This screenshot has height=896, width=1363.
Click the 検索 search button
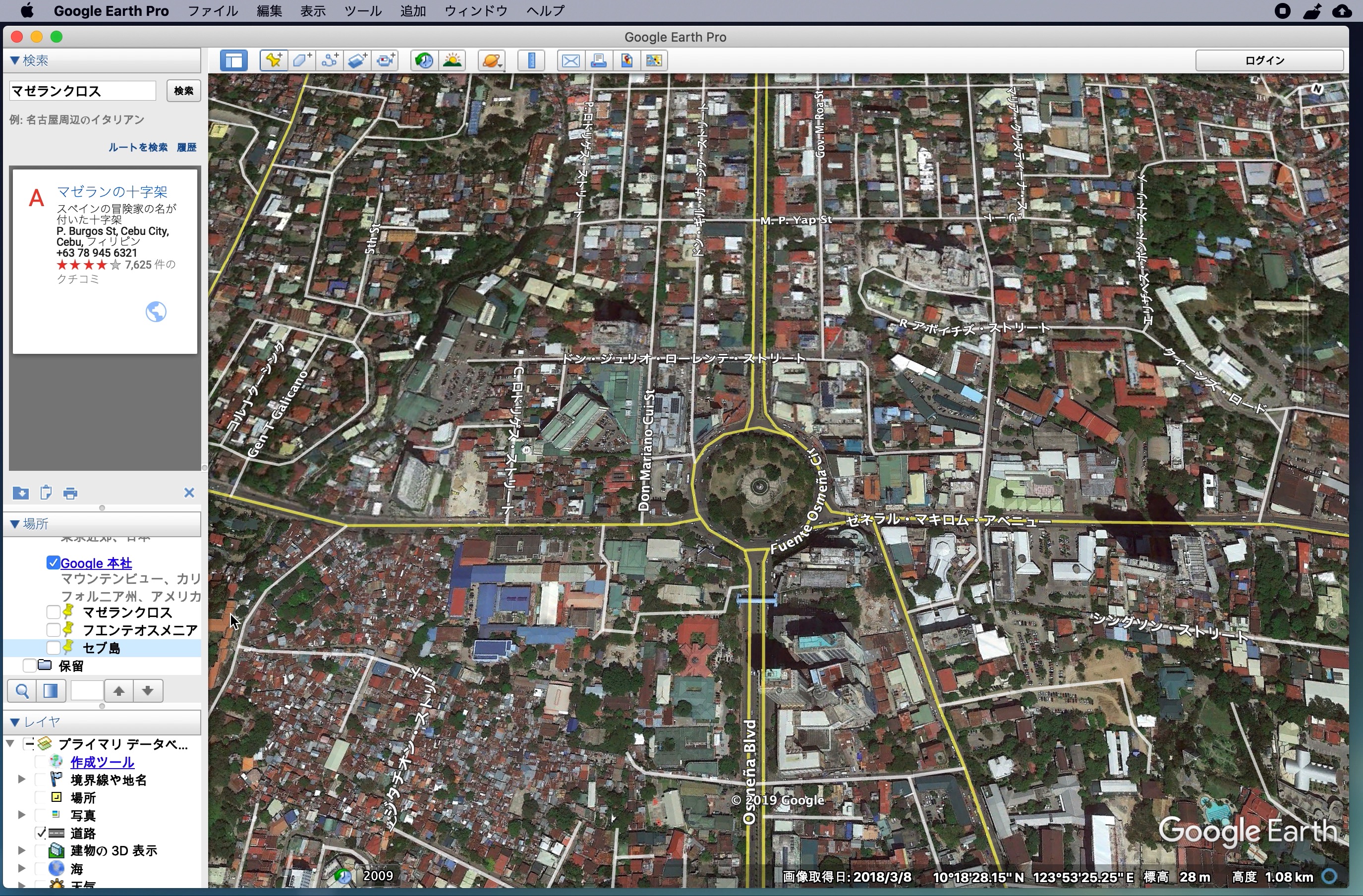183,91
